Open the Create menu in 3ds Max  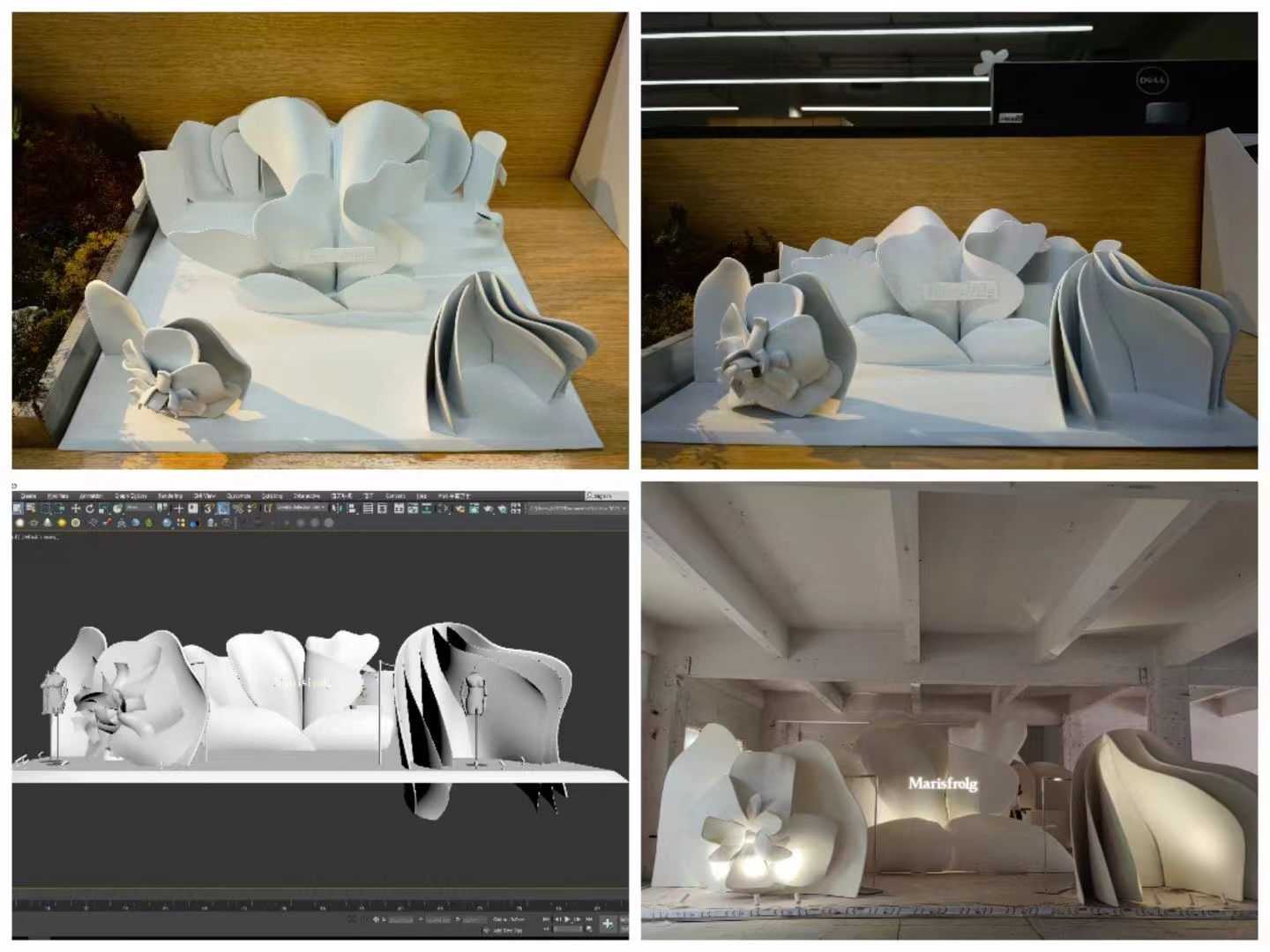tap(28, 495)
